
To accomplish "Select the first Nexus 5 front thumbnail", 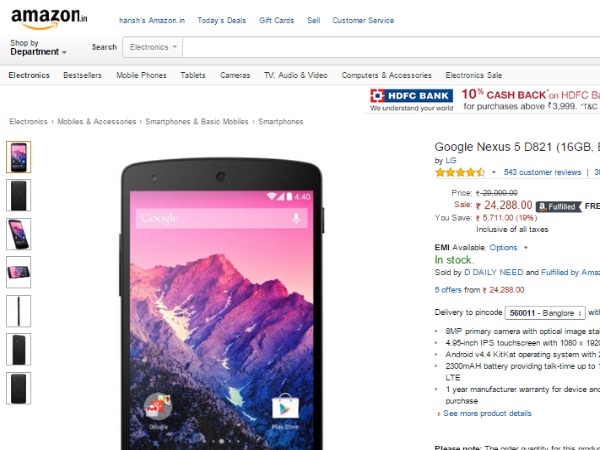I will click(18, 157).
